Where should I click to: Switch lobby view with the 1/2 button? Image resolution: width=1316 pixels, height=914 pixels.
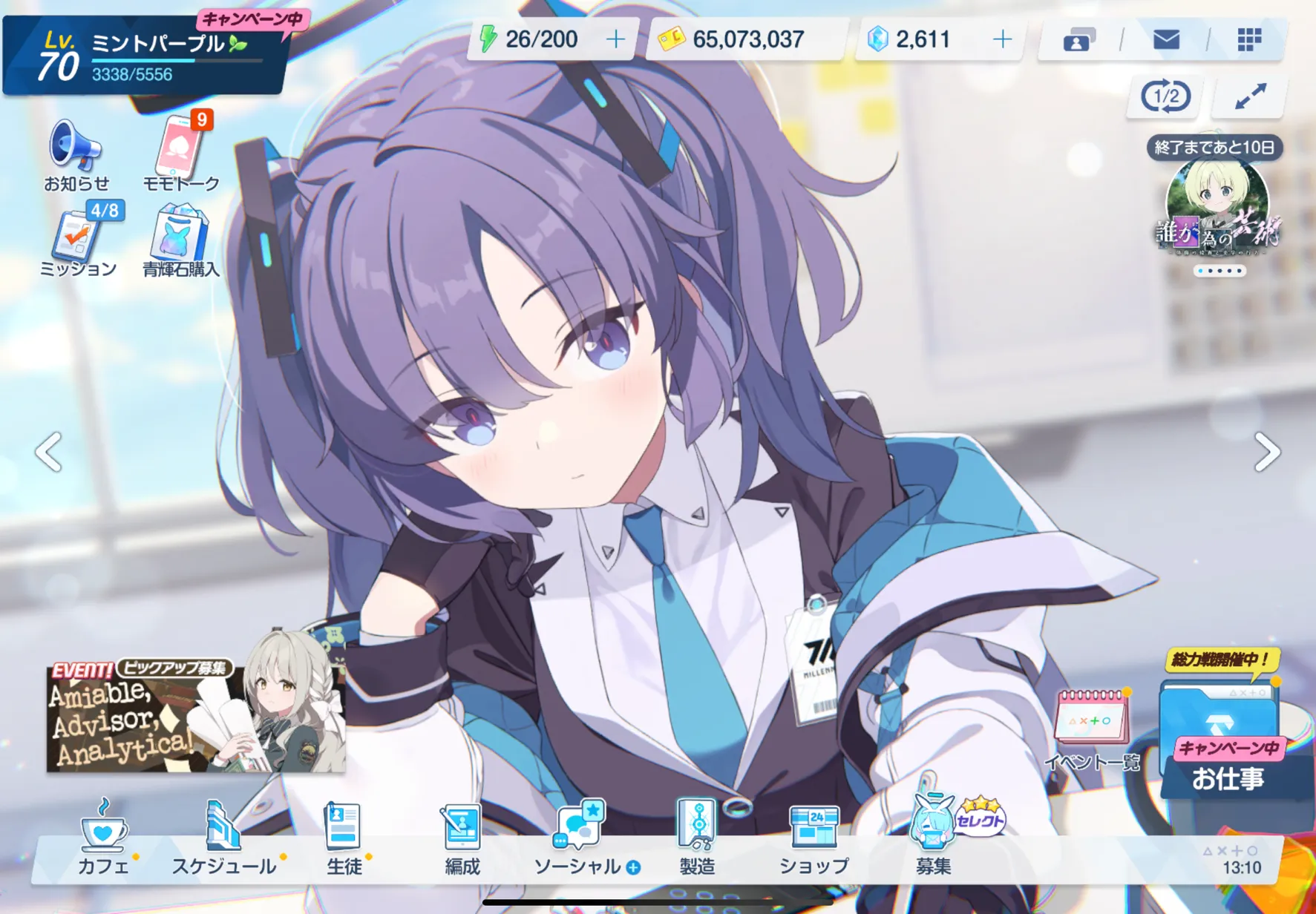(1165, 96)
